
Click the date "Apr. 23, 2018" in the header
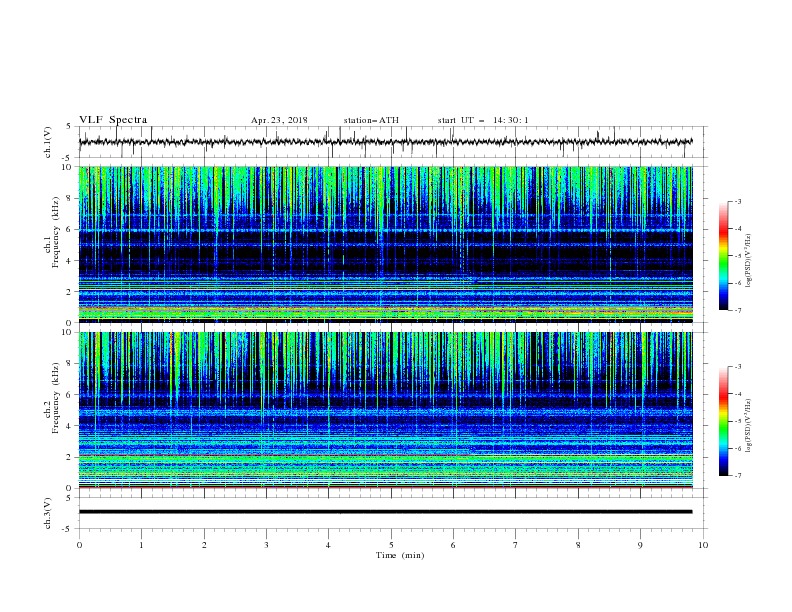[279, 120]
